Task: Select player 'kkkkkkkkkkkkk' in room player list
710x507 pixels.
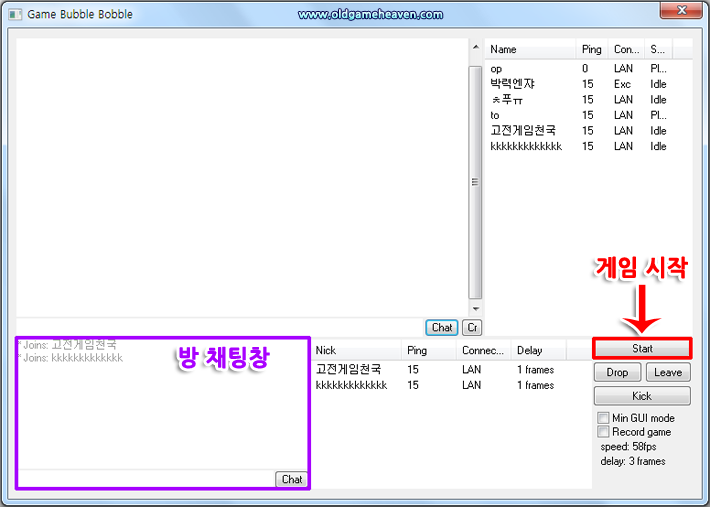Action: point(451,385)
